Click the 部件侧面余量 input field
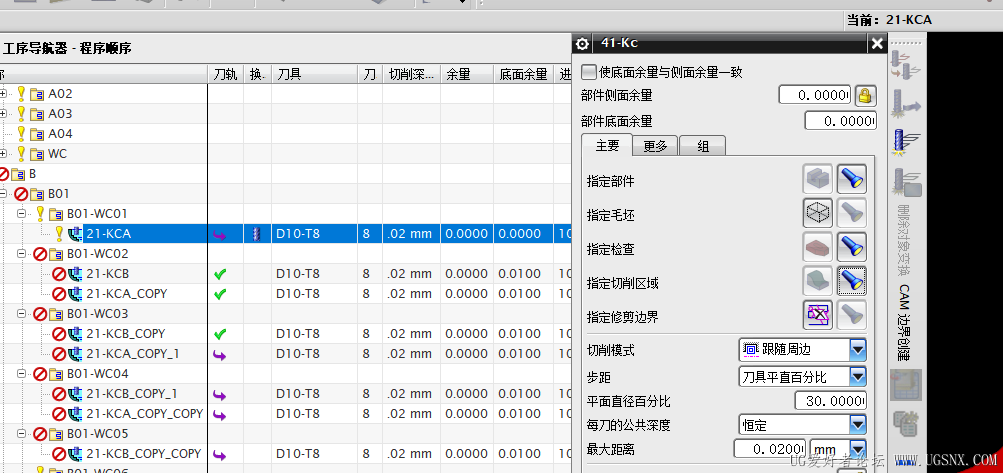 [x=814, y=95]
